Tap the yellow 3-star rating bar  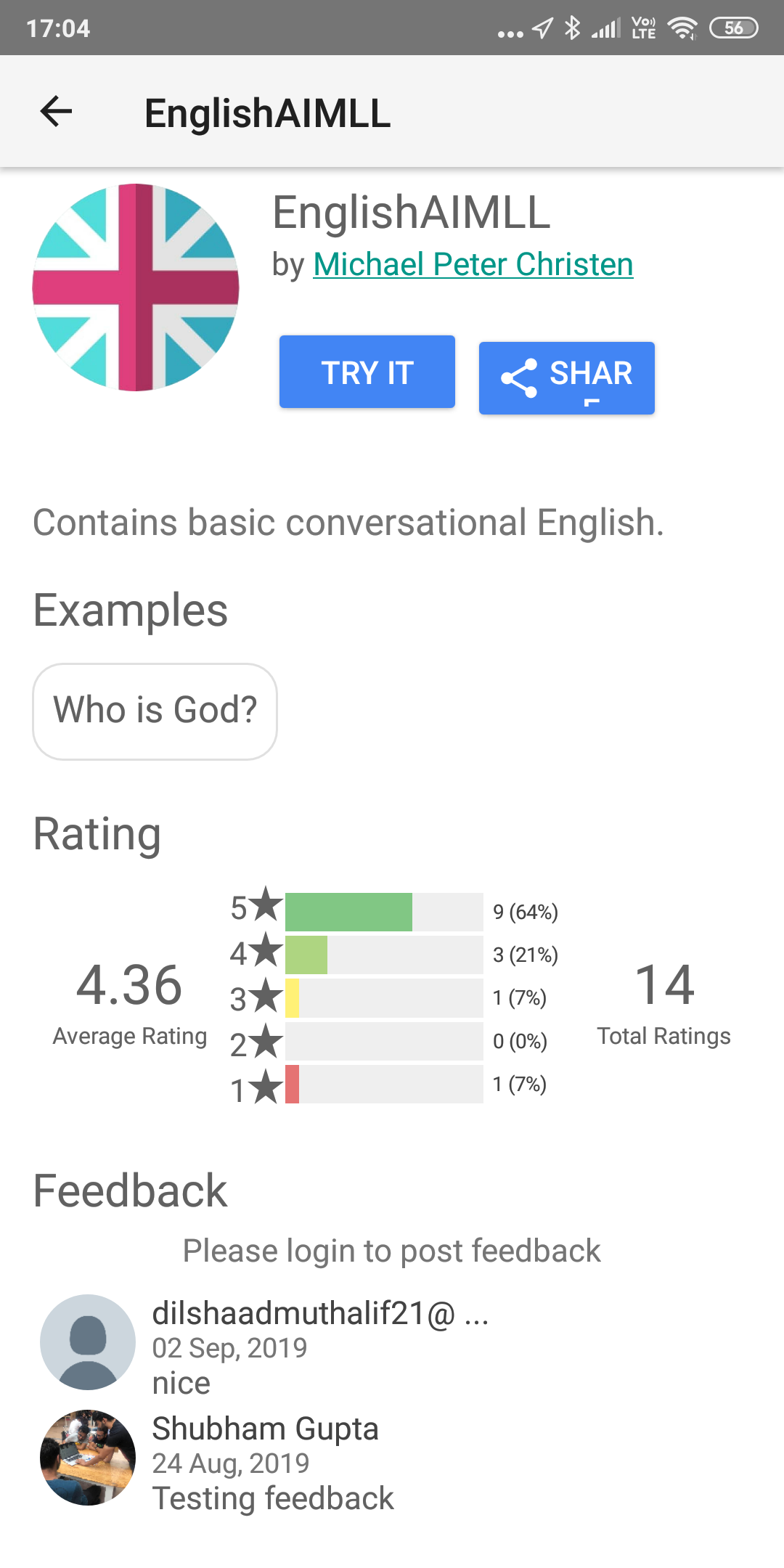coord(292,998)
